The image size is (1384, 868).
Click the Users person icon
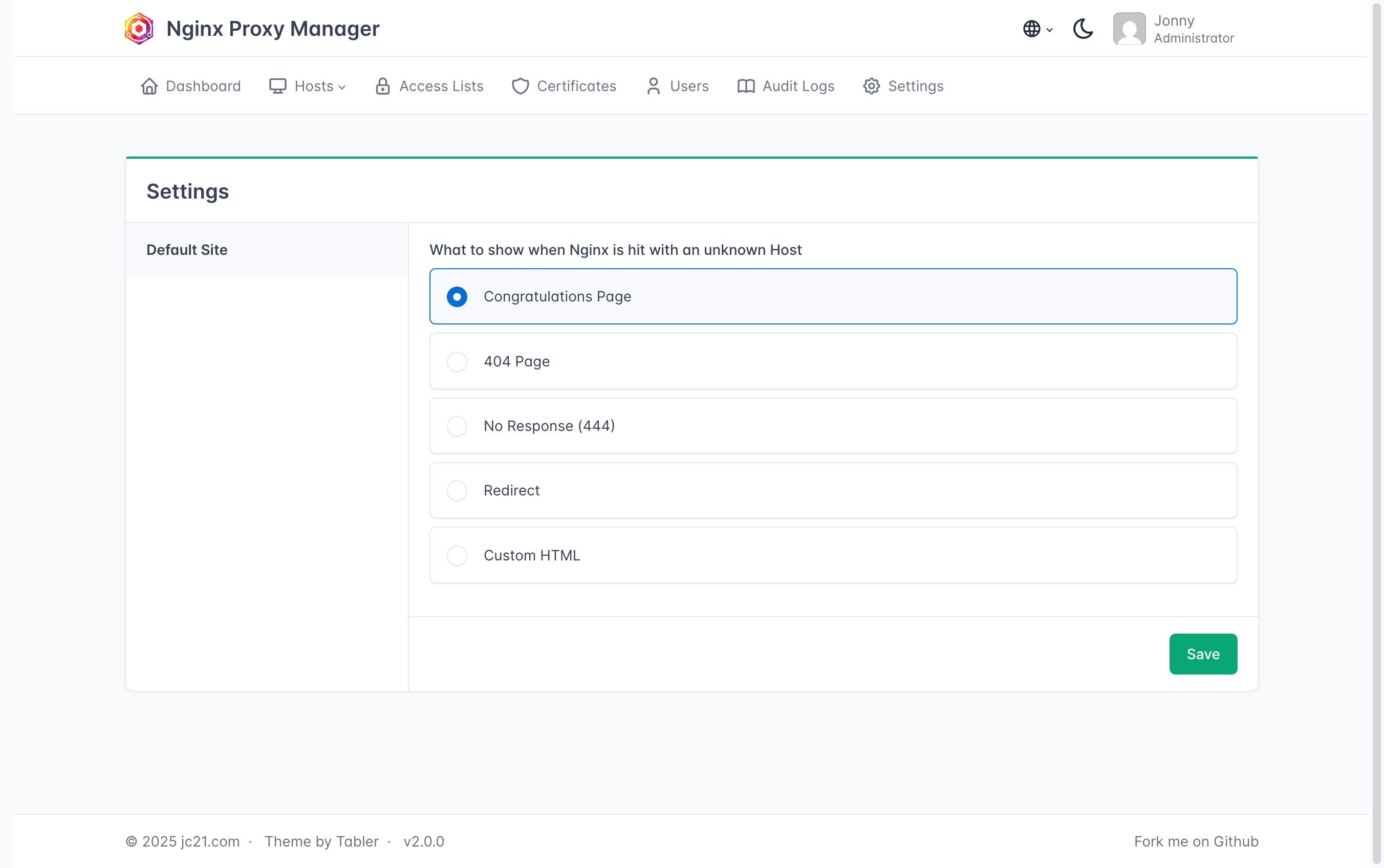click(653, 86)
